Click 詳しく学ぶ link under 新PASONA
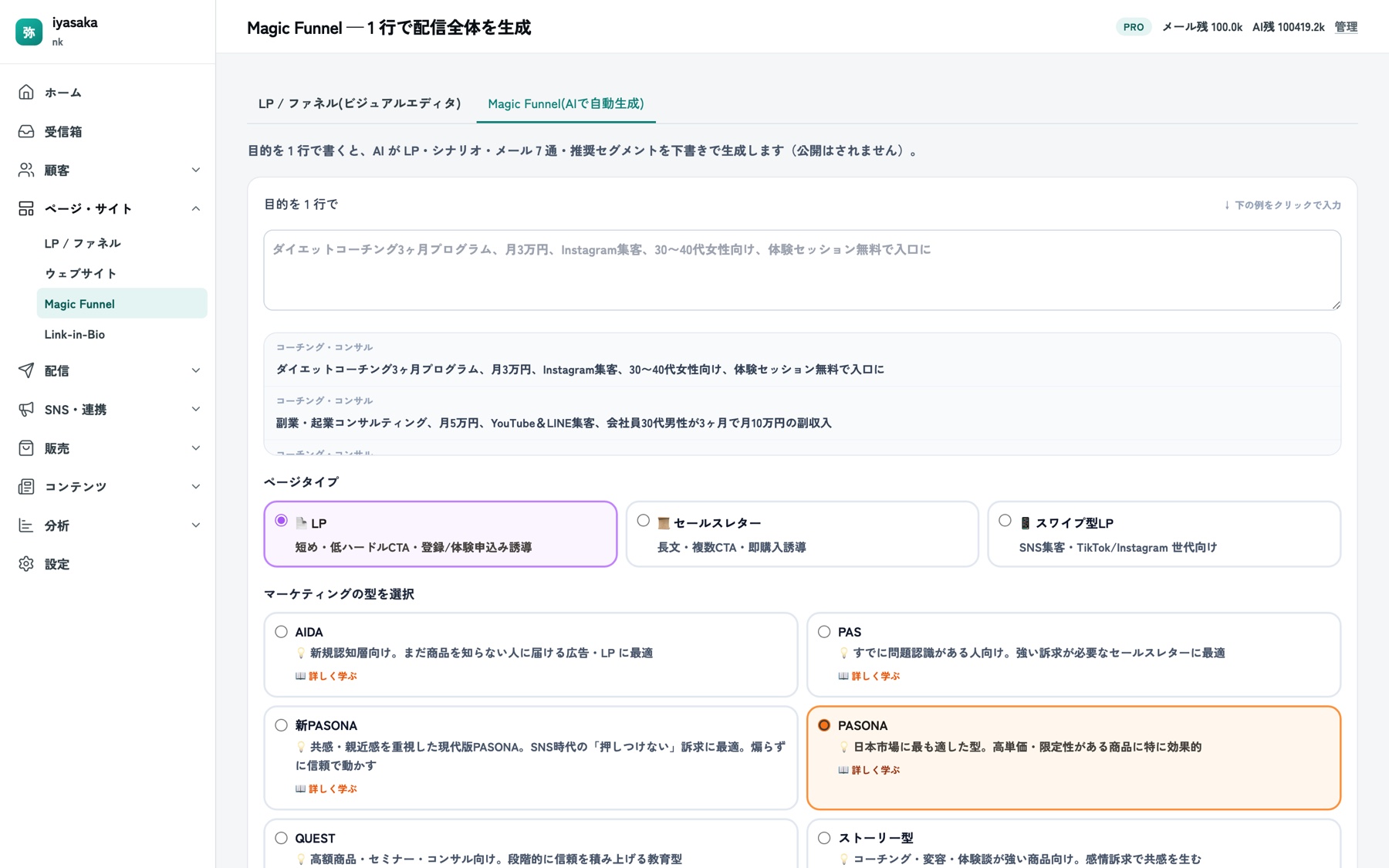Screen dimensions: 1389x868 pyautogui.click(x=333, y=789)
